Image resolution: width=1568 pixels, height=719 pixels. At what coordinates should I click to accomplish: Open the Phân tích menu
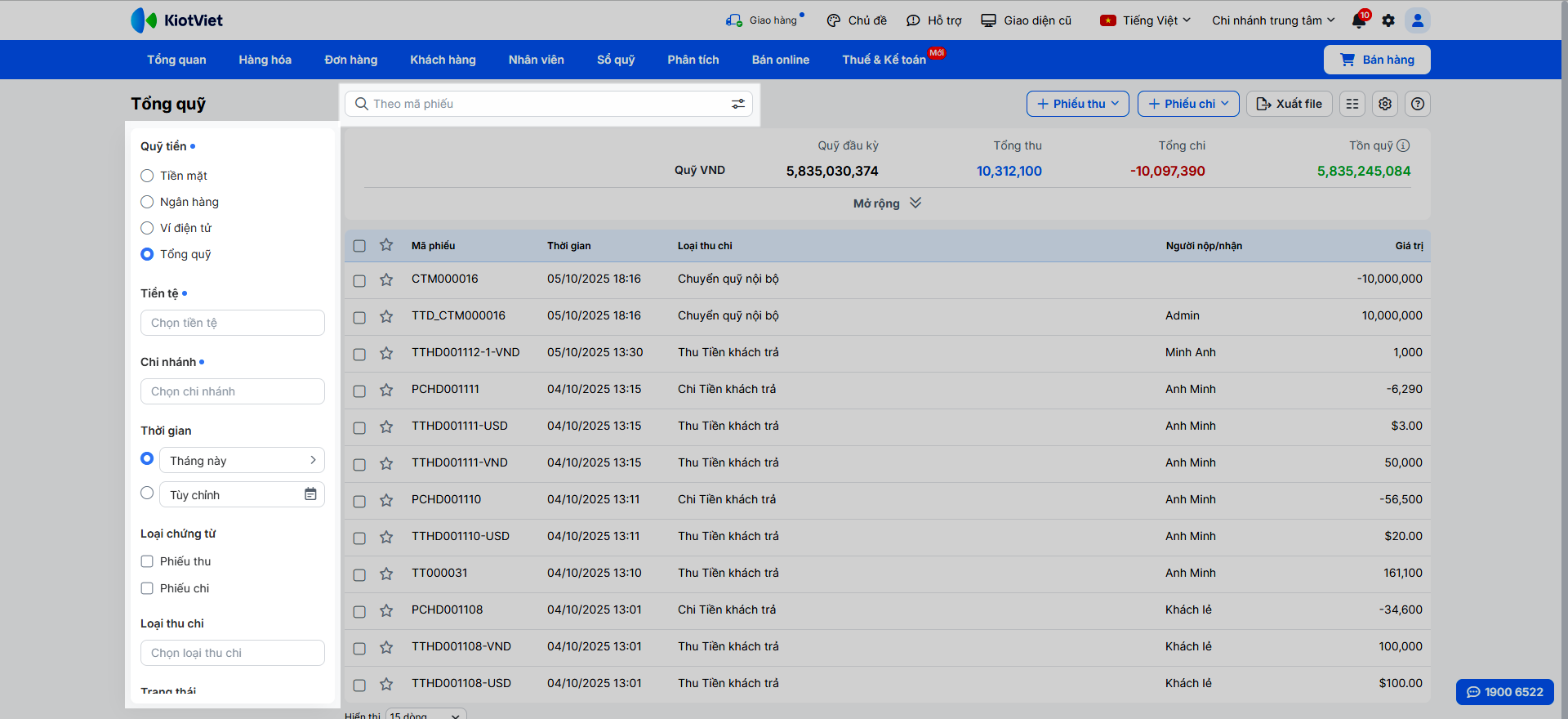(x=693, y=60)
